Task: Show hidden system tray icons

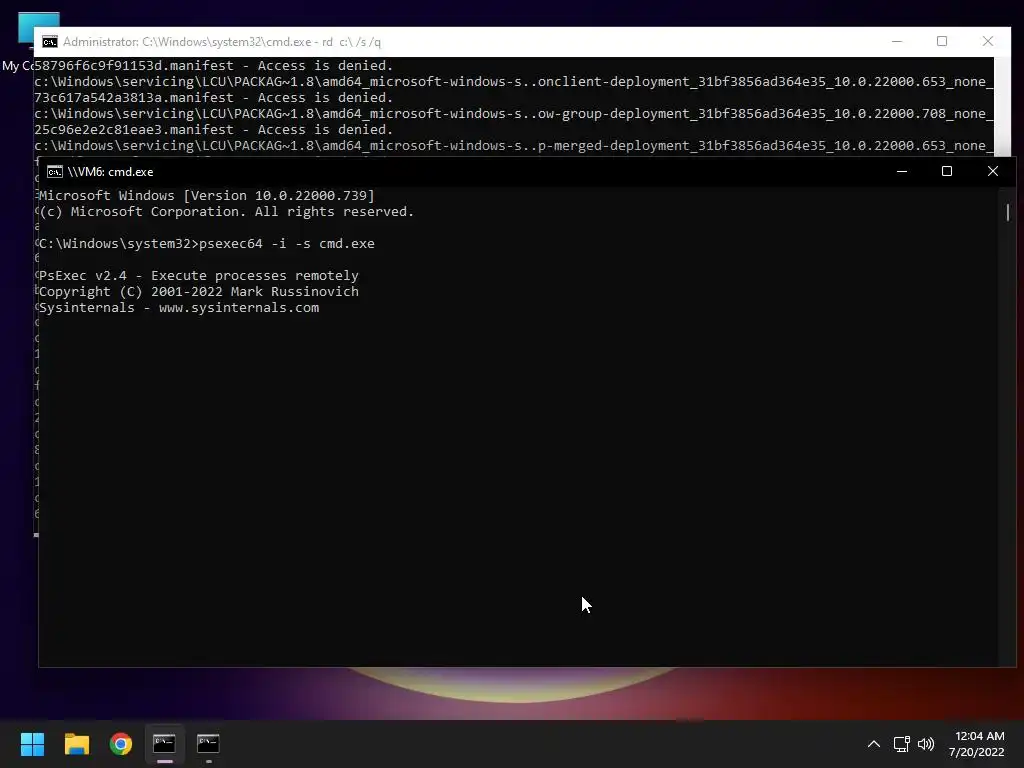Action: click(x=874, y=744)
